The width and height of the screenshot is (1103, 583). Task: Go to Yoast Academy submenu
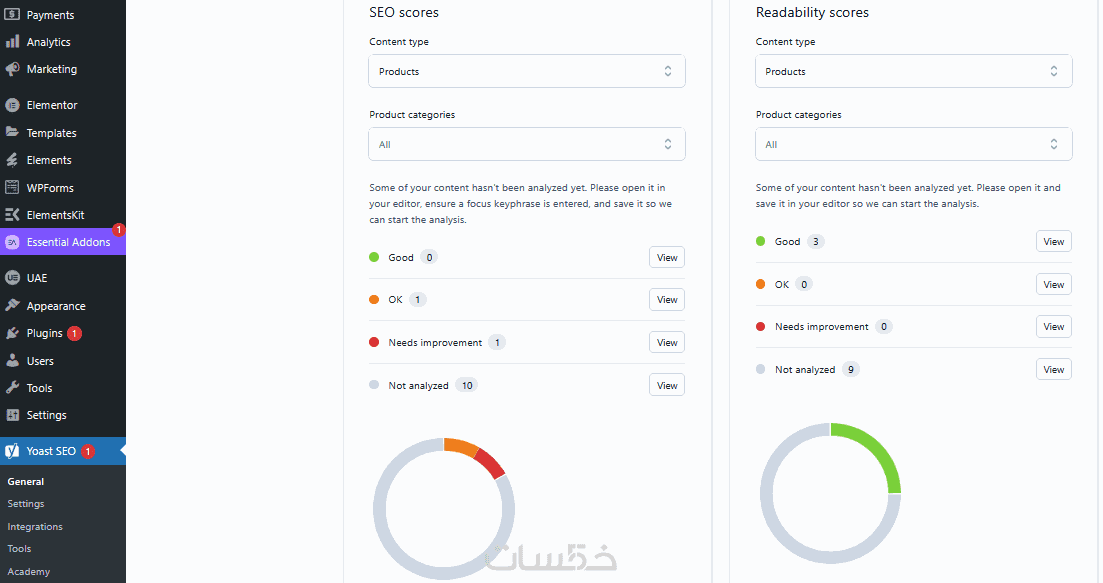pyautogui.click(x=29, y=571)
